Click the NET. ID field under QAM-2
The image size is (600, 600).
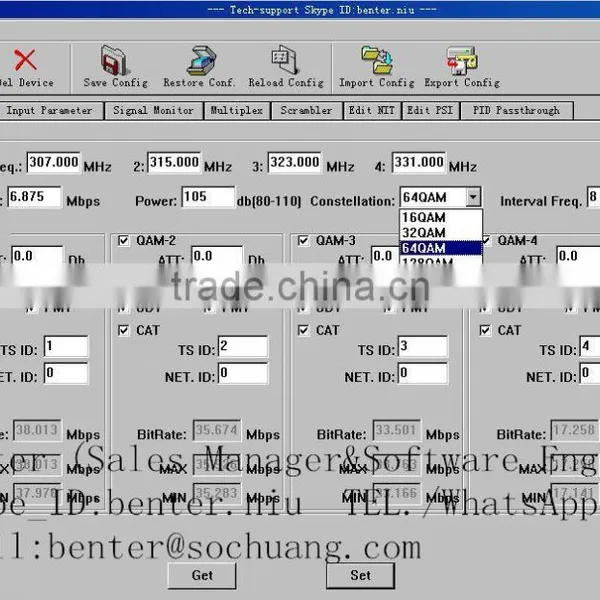[243, 373]
